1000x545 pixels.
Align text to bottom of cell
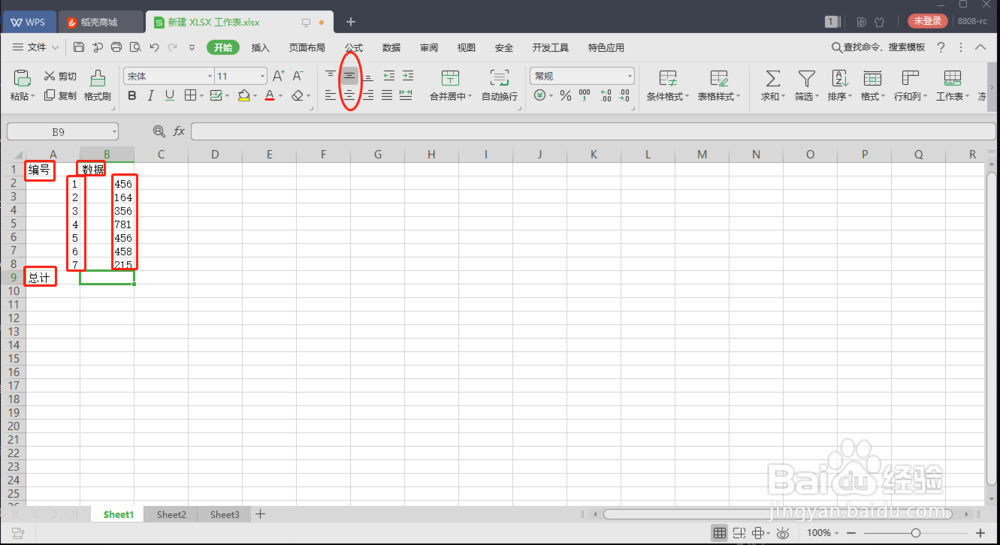pyautogui.click(x=368, y=76)
